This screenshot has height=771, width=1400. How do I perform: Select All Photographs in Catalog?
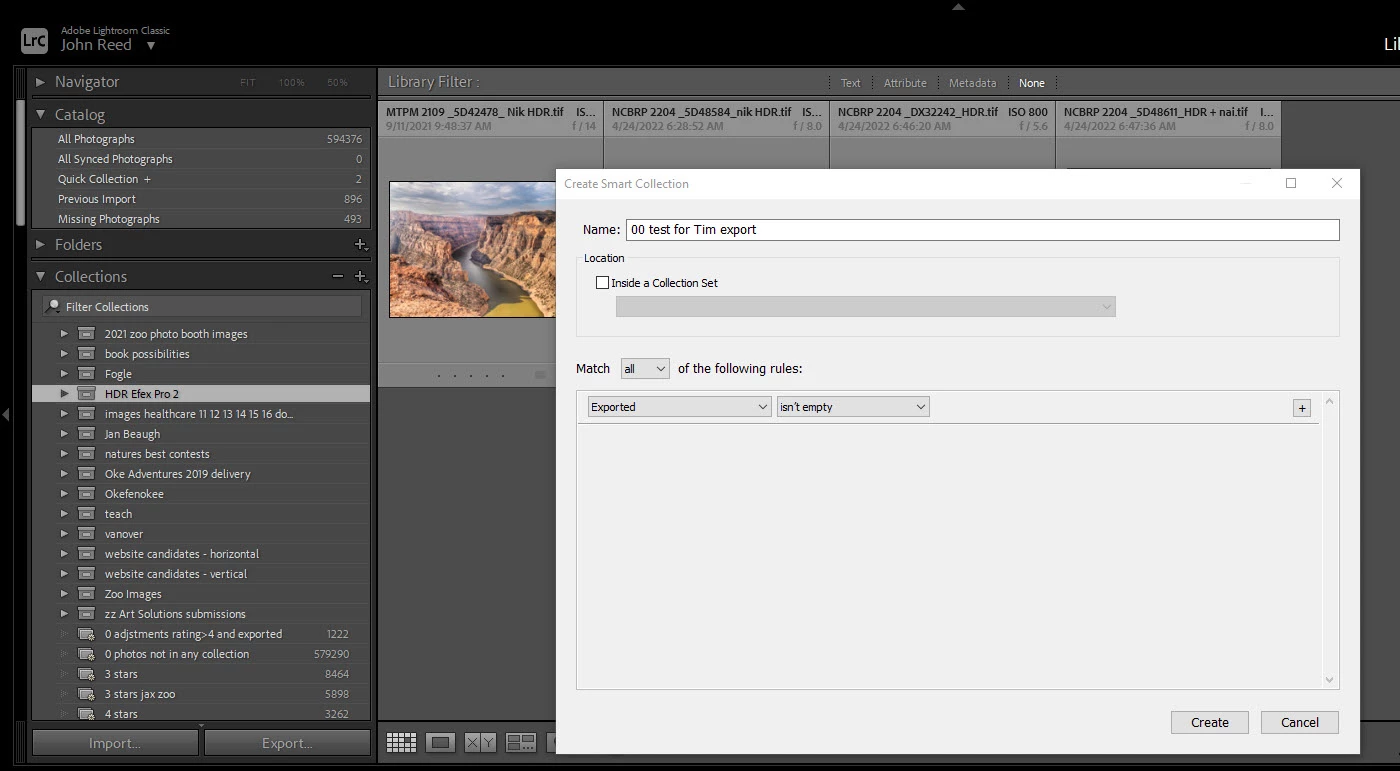tap(201, 139)
